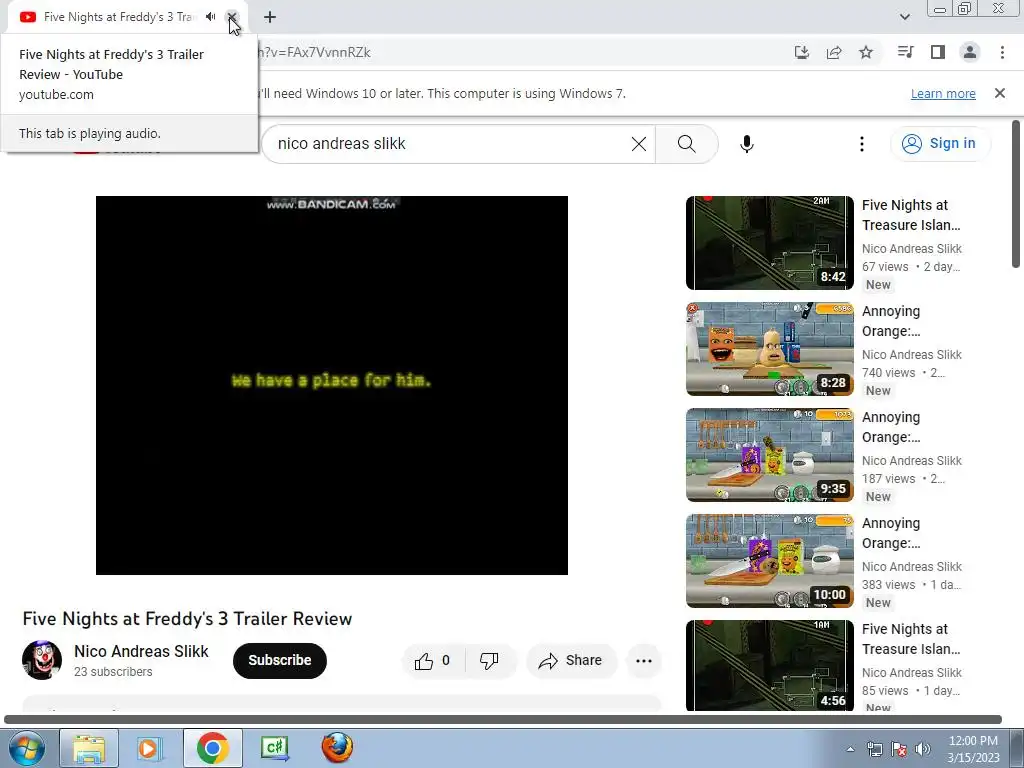Viewport: 1024px width, 768px height.
Task: Open the Chrome profile avatar icon
Action: [x=970, y=52]
